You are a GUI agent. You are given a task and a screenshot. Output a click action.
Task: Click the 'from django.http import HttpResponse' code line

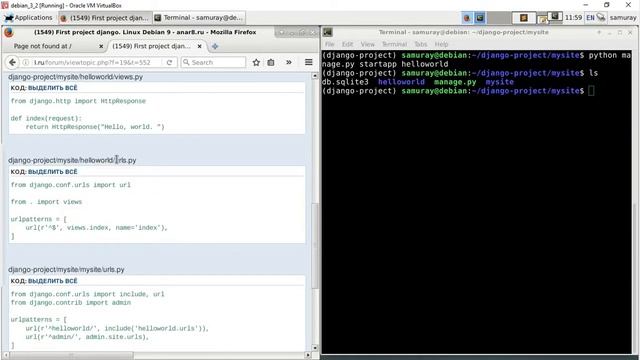(78, 101)
